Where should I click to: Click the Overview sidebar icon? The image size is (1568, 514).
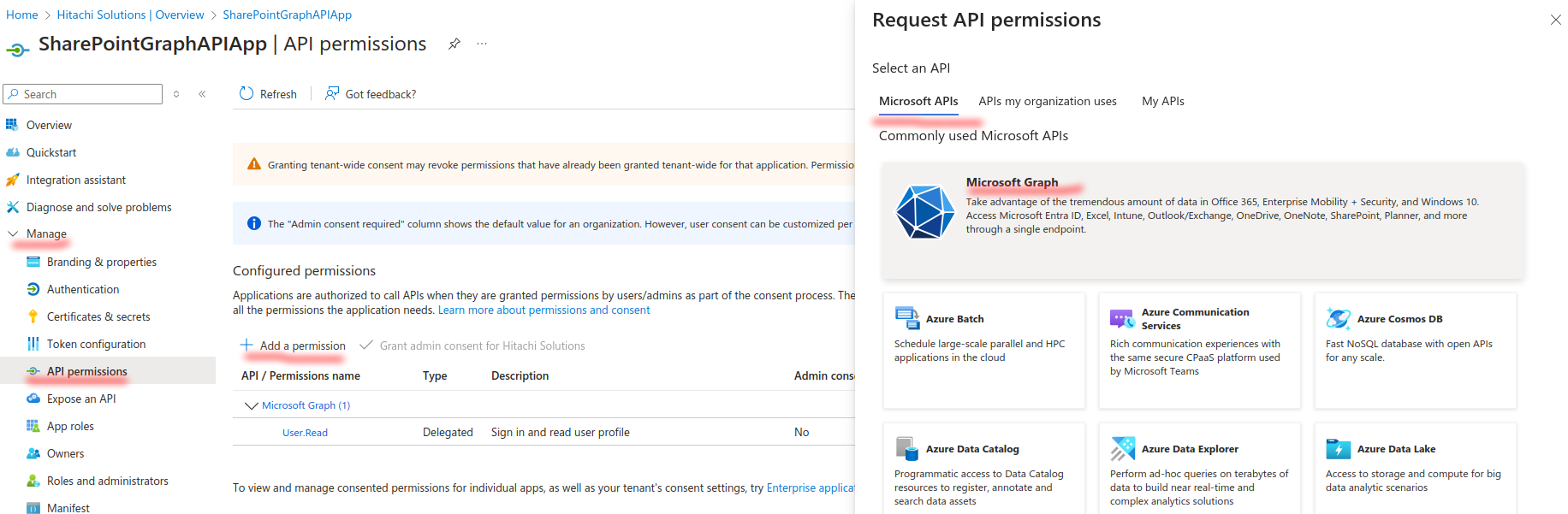click(12, 125)
